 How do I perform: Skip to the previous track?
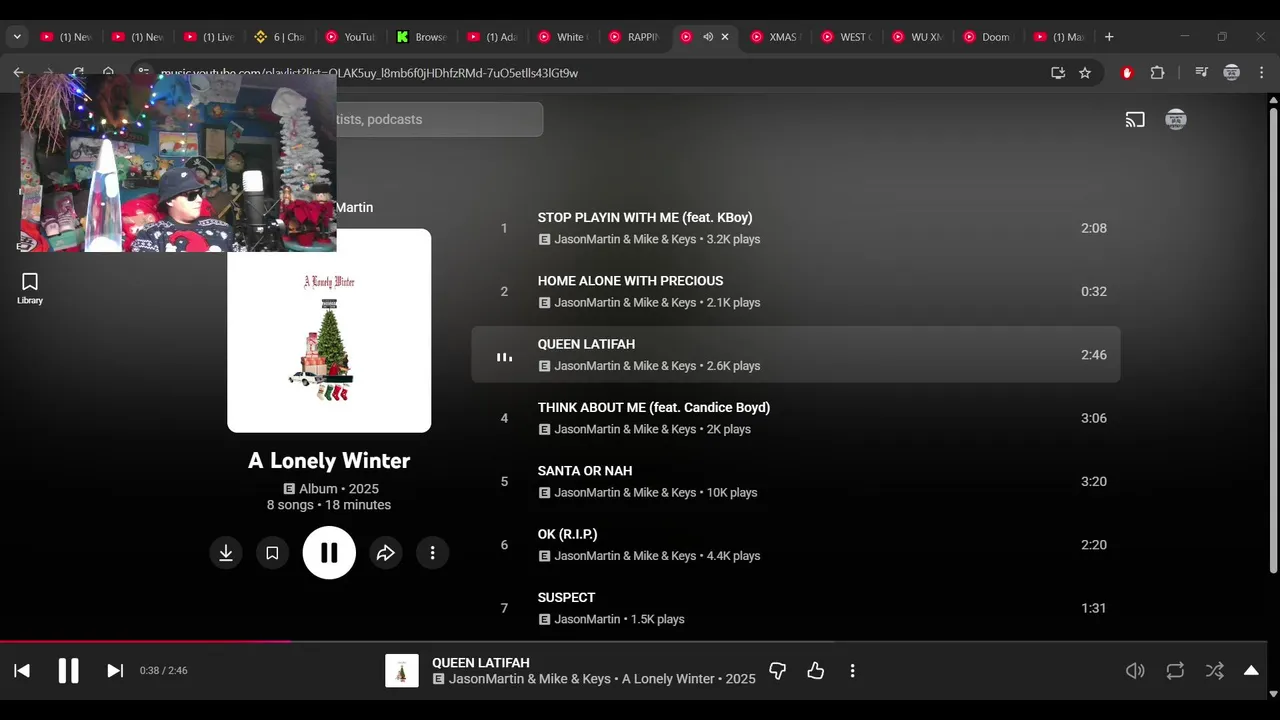pos(22,671)
